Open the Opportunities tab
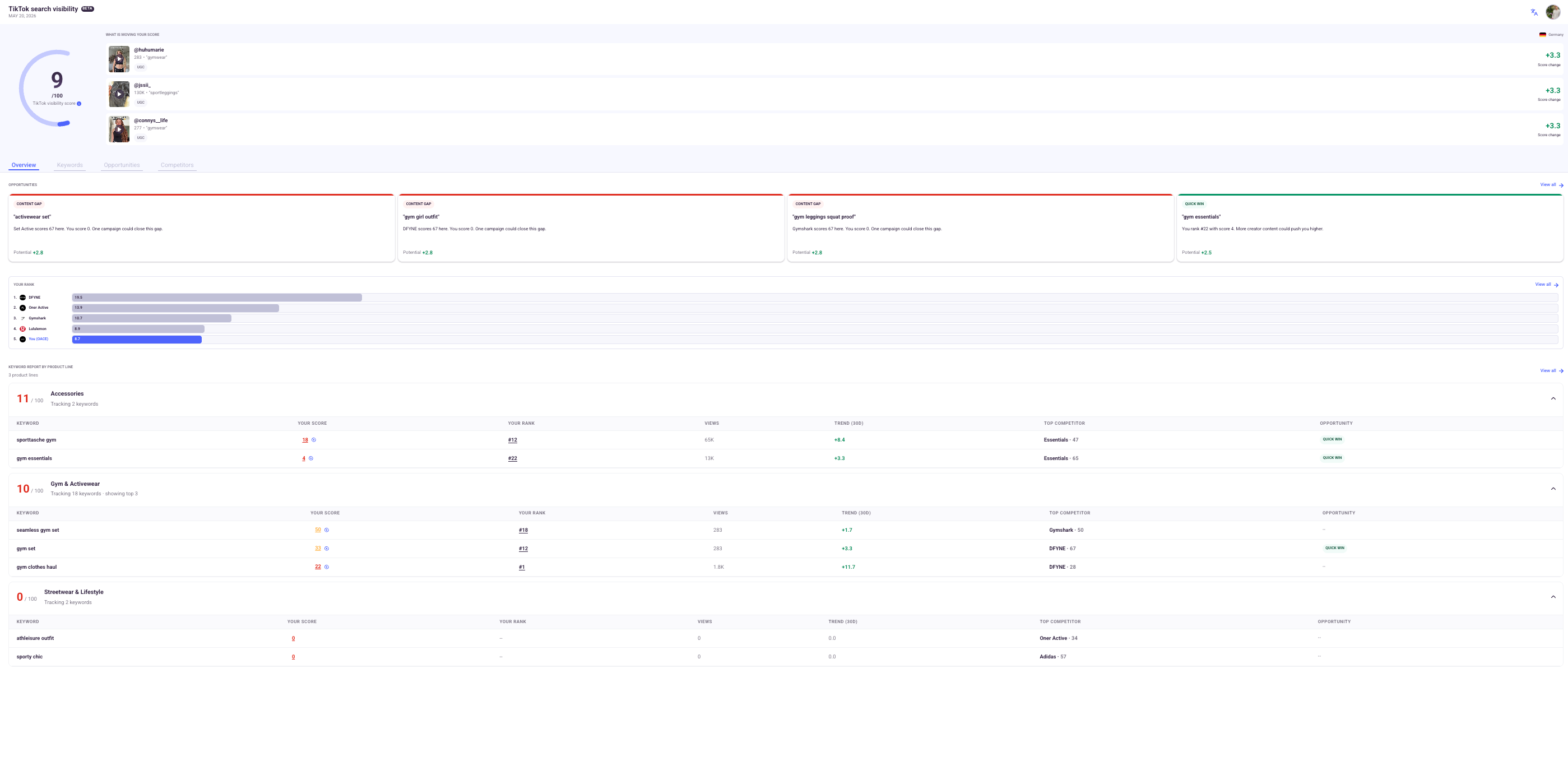 (x=122, y=165)
